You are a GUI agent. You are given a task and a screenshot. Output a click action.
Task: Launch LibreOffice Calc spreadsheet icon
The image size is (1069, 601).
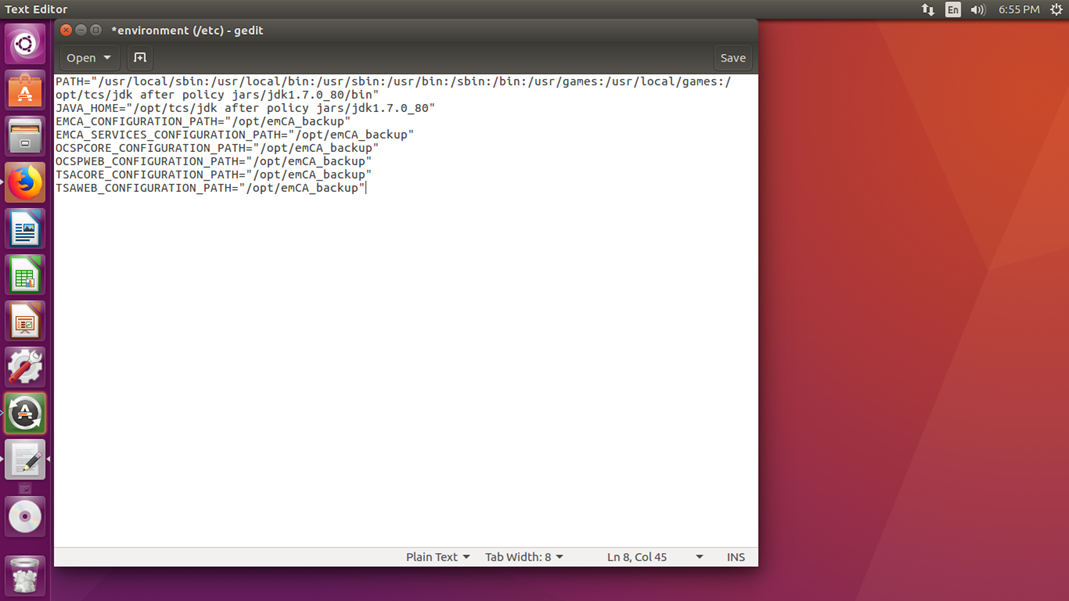coord(25,275)
